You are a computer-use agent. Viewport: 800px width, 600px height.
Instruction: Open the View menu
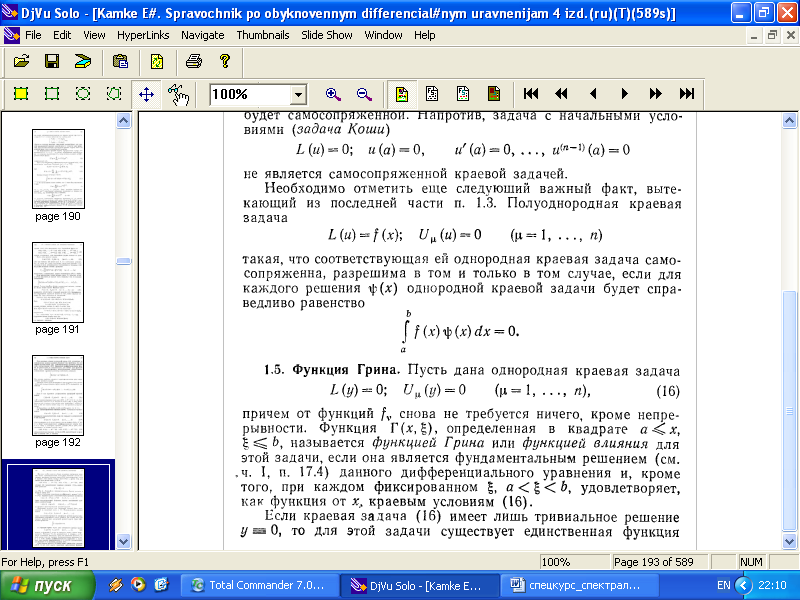tap(94, 35)
